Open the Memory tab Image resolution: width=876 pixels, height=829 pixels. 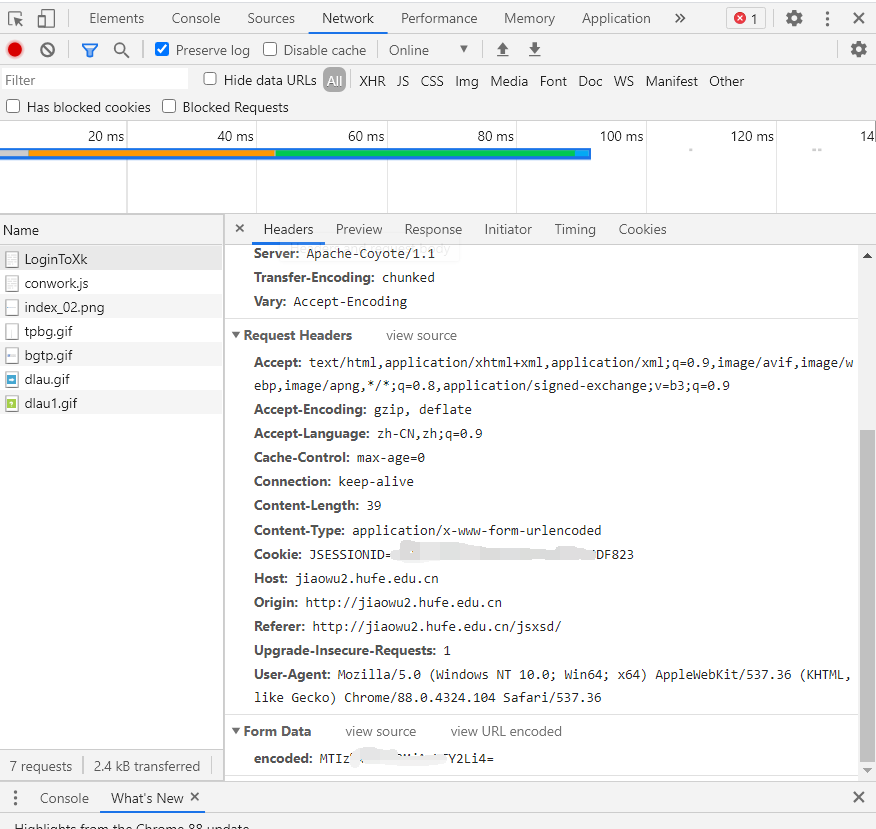tap(530, 18)
